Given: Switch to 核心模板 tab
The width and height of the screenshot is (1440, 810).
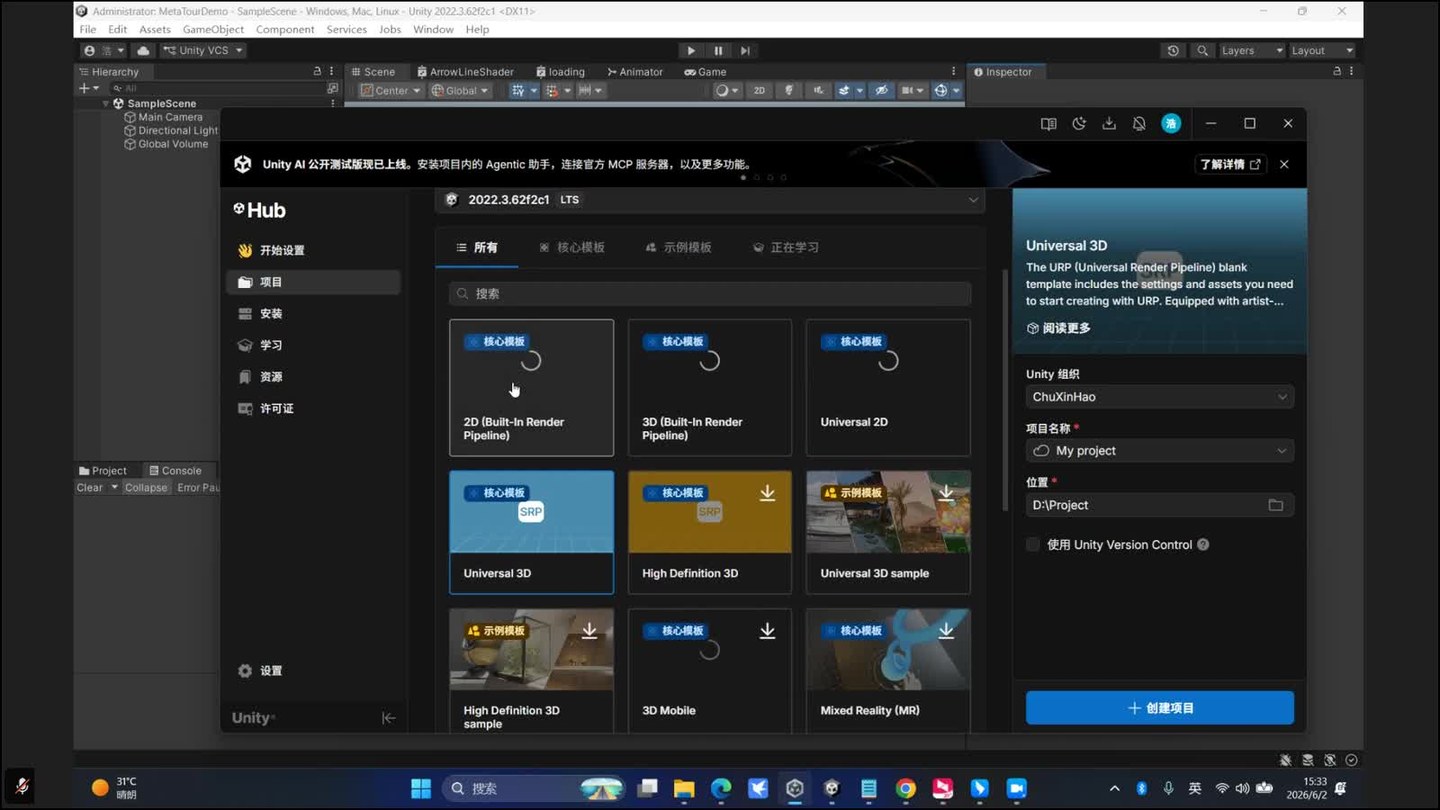Looking at the screenshot, I should [x=572, y=247].
